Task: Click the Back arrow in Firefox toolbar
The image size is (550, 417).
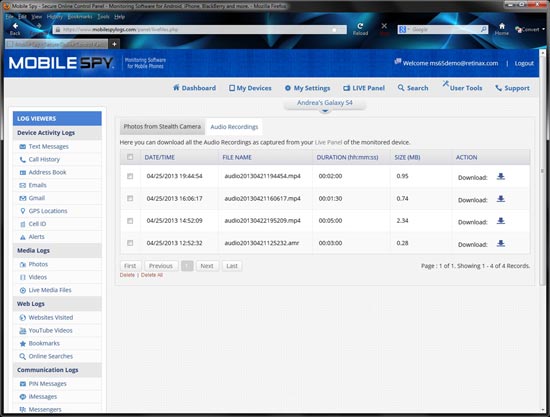Action: pos(15,26)
